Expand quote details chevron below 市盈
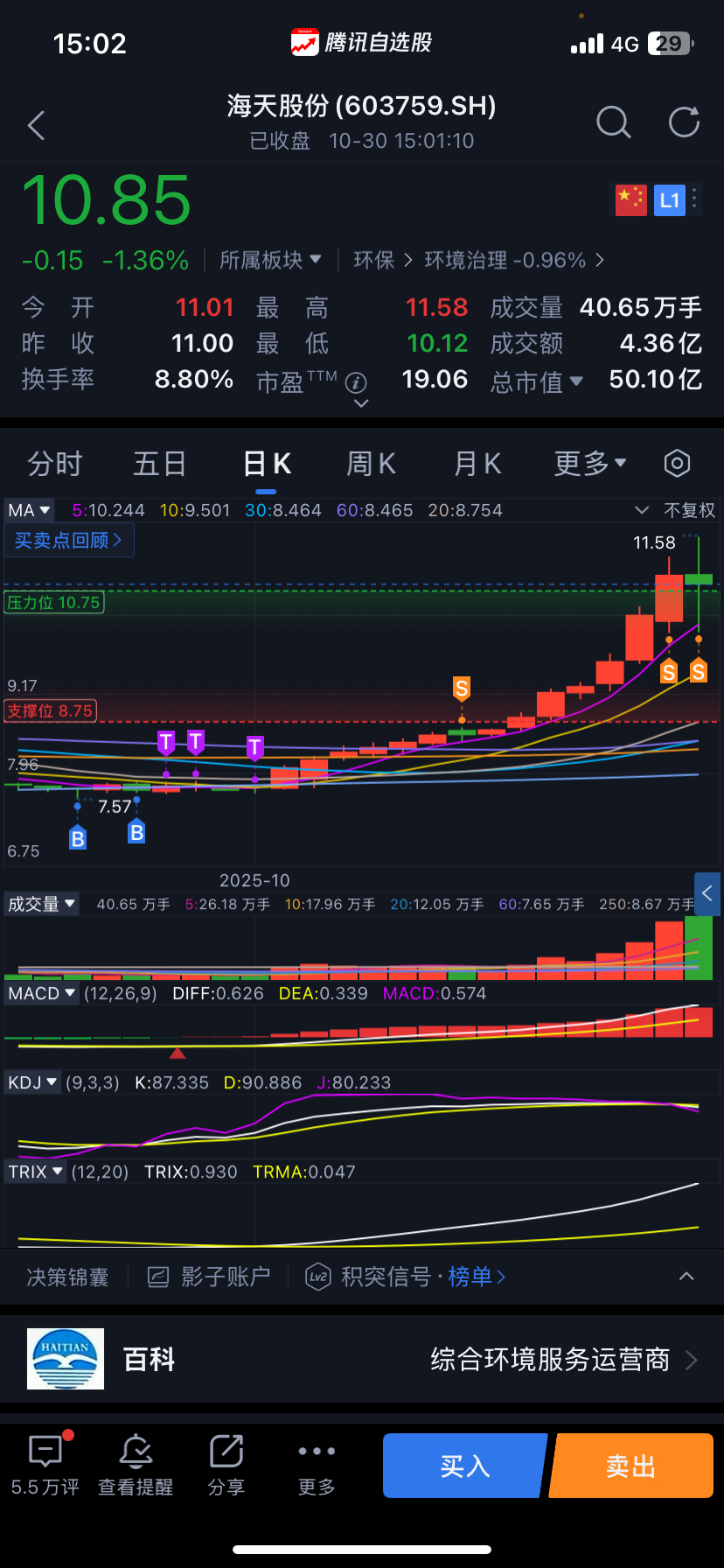Screen dimensions: 724x1568 360,403
